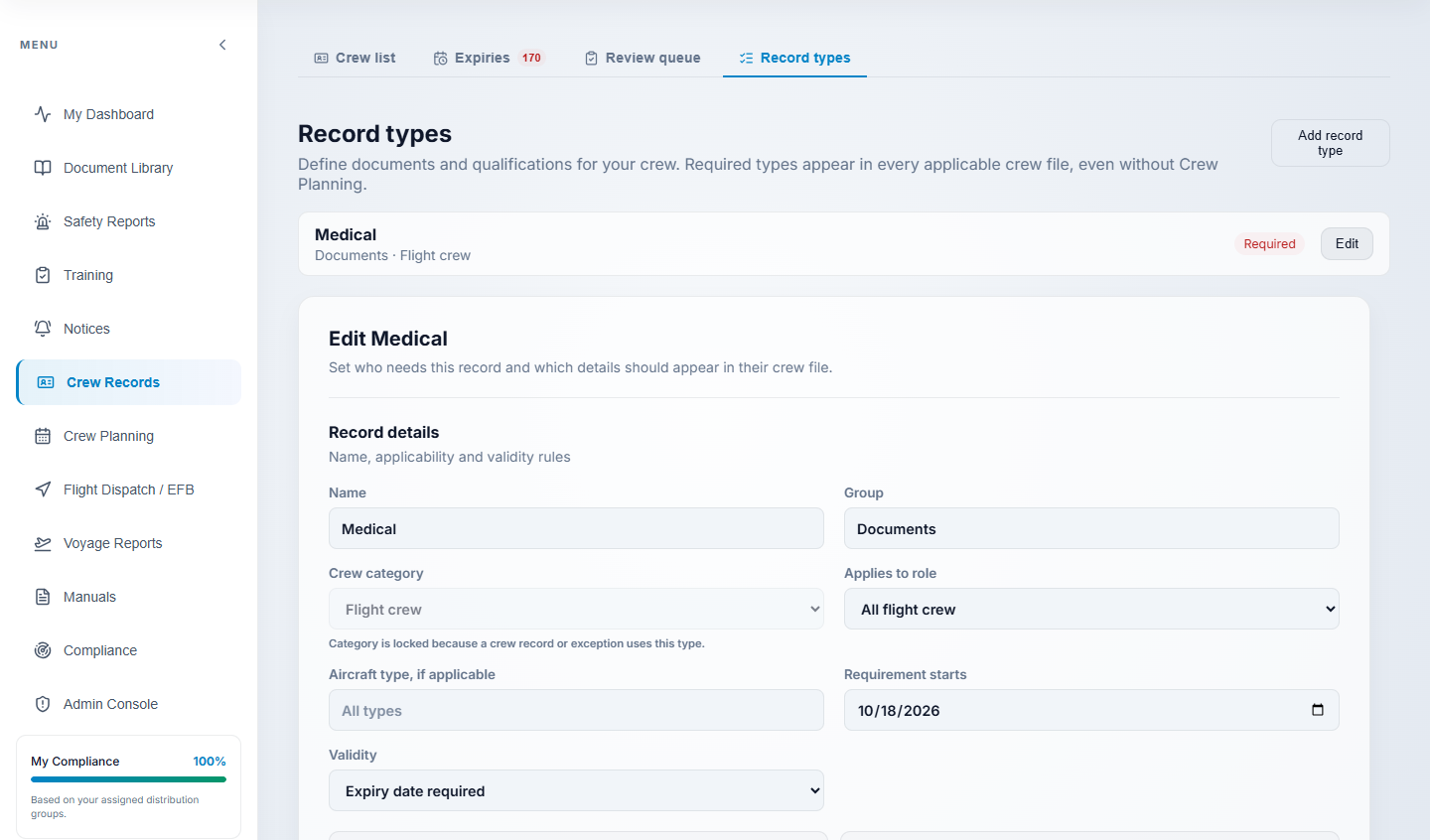The image size is (1430, 840).
Task: Click the 170 Expiries count badge
Action: tap(531, 58)
